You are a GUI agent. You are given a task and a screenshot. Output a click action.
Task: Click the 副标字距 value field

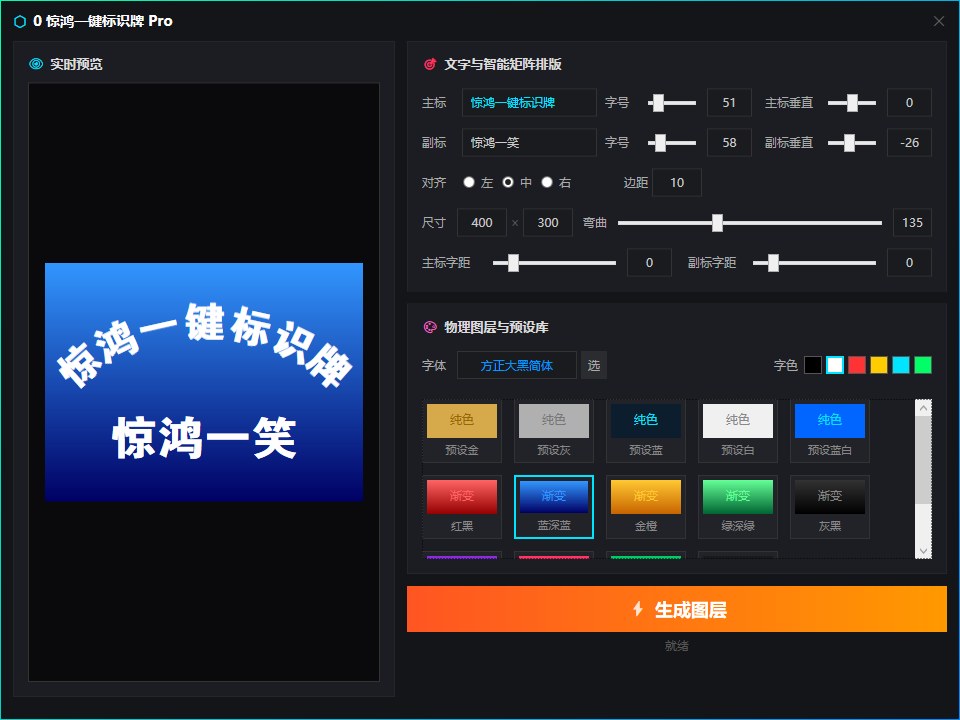909,262
